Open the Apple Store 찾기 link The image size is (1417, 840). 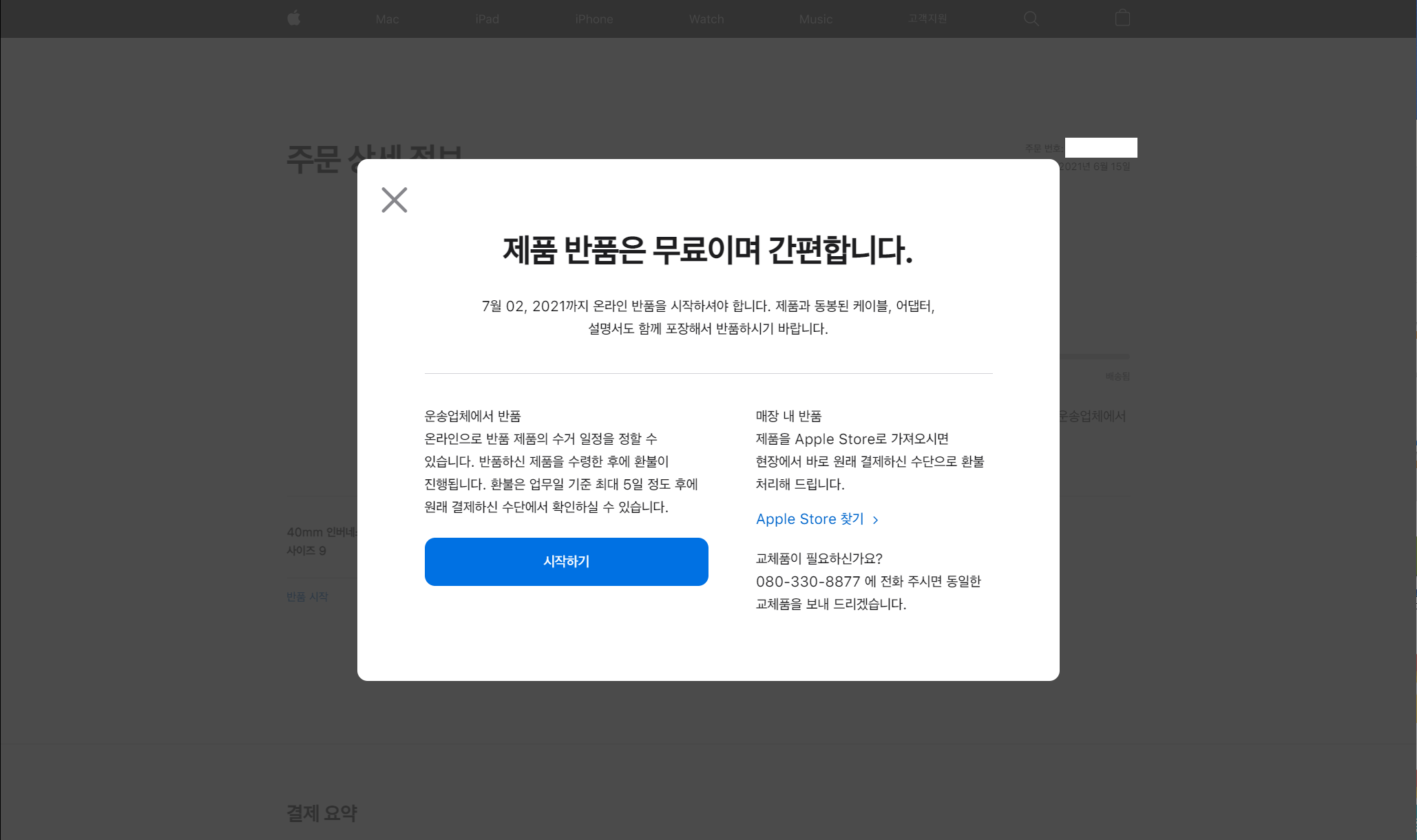point(817,519)
